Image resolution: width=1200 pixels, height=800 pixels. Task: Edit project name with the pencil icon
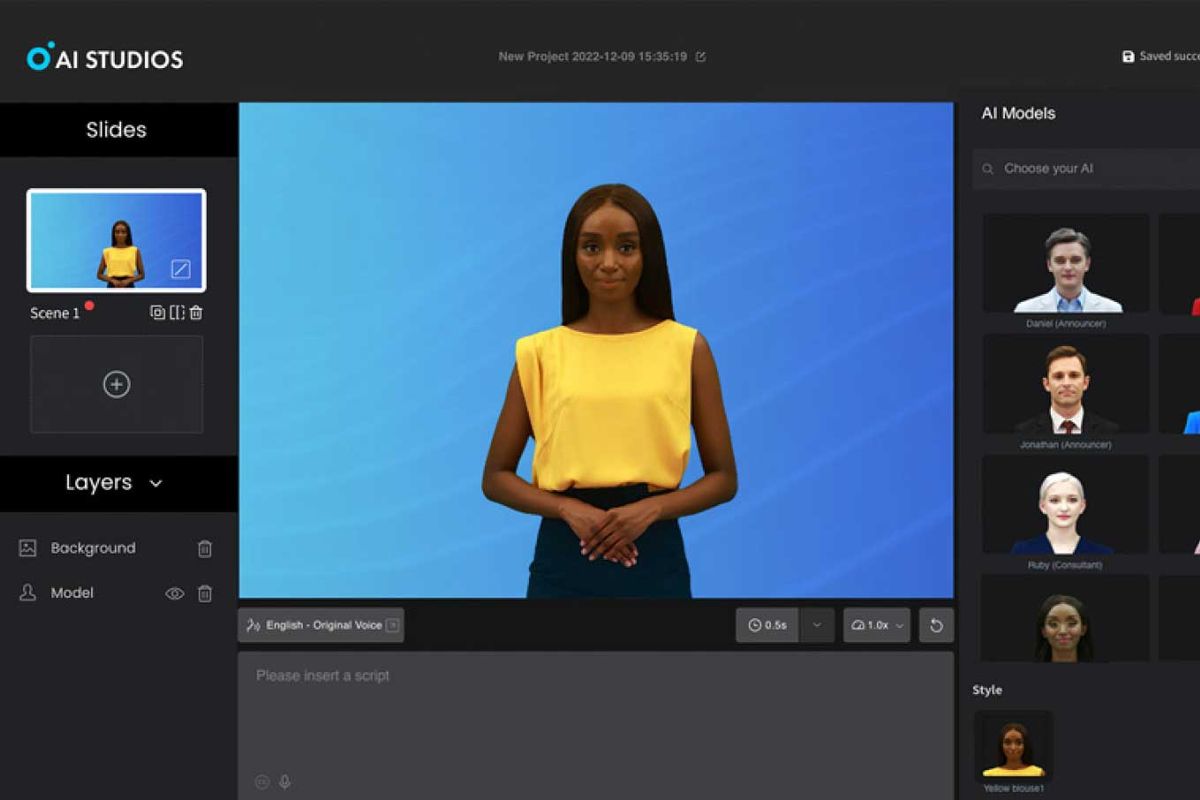700,57
